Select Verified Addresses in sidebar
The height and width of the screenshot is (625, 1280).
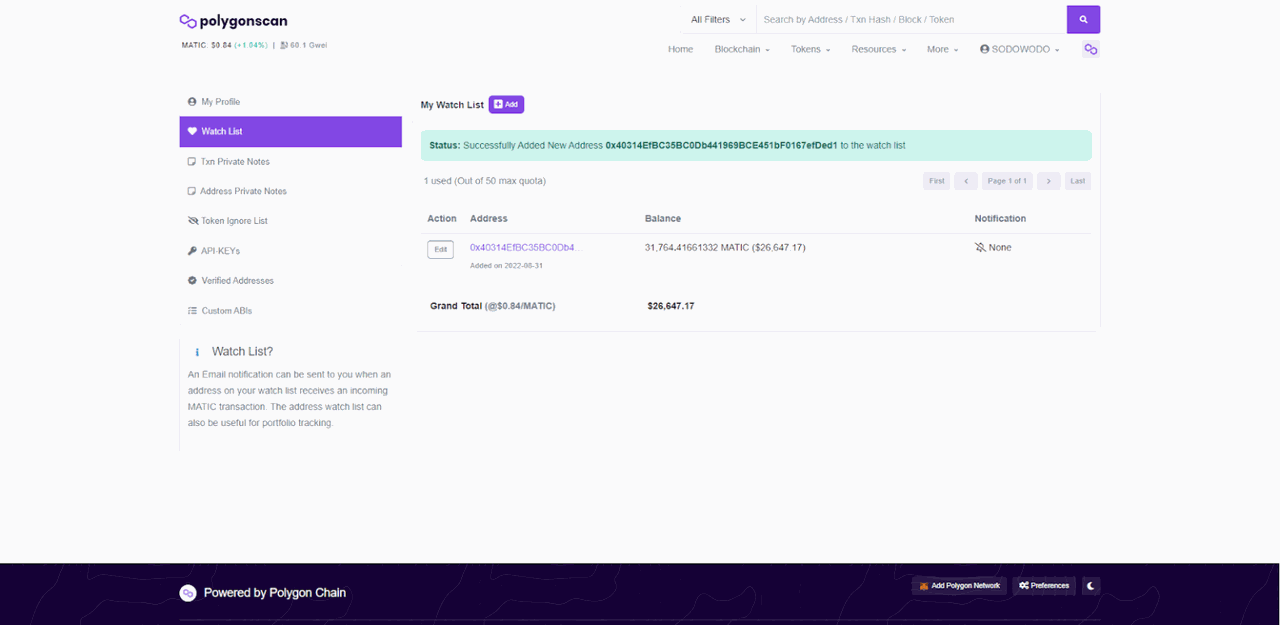(x=237, y=280)
